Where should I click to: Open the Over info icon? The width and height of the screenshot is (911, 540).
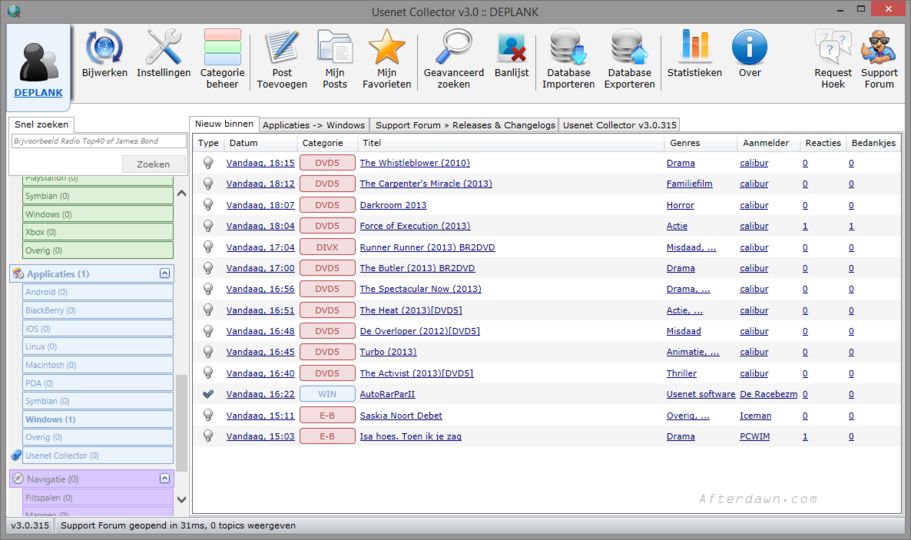[749, 47]
